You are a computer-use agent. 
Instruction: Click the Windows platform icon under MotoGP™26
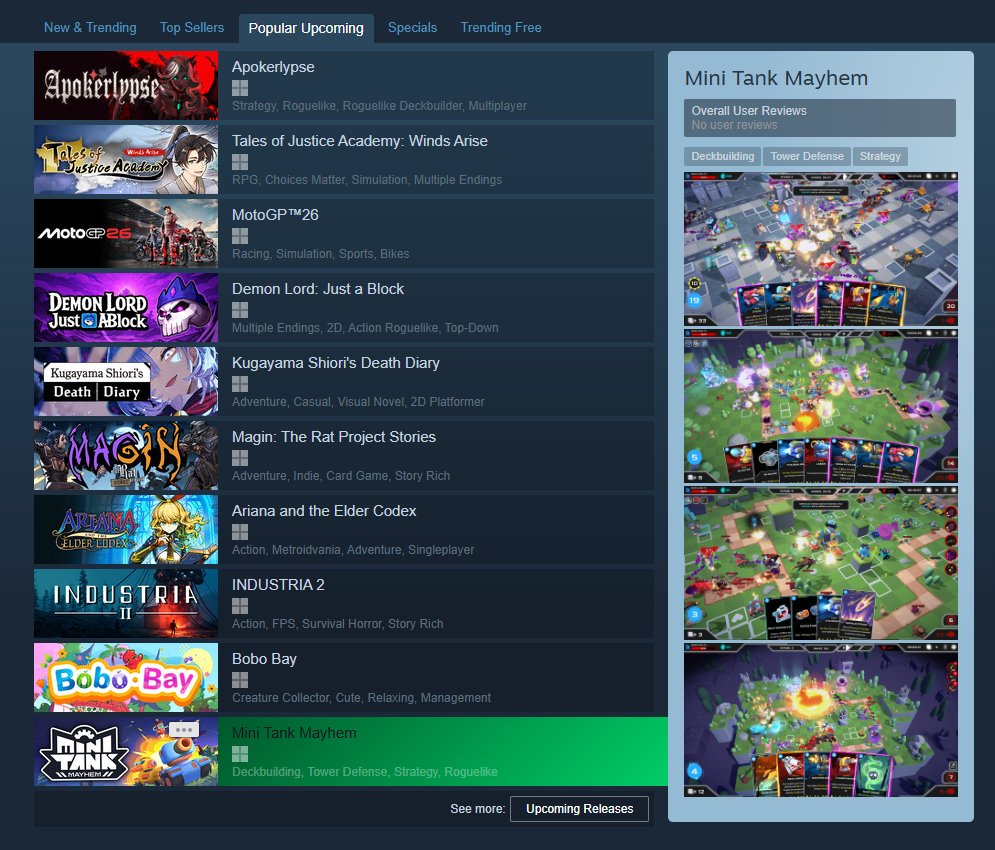point(240,236)
